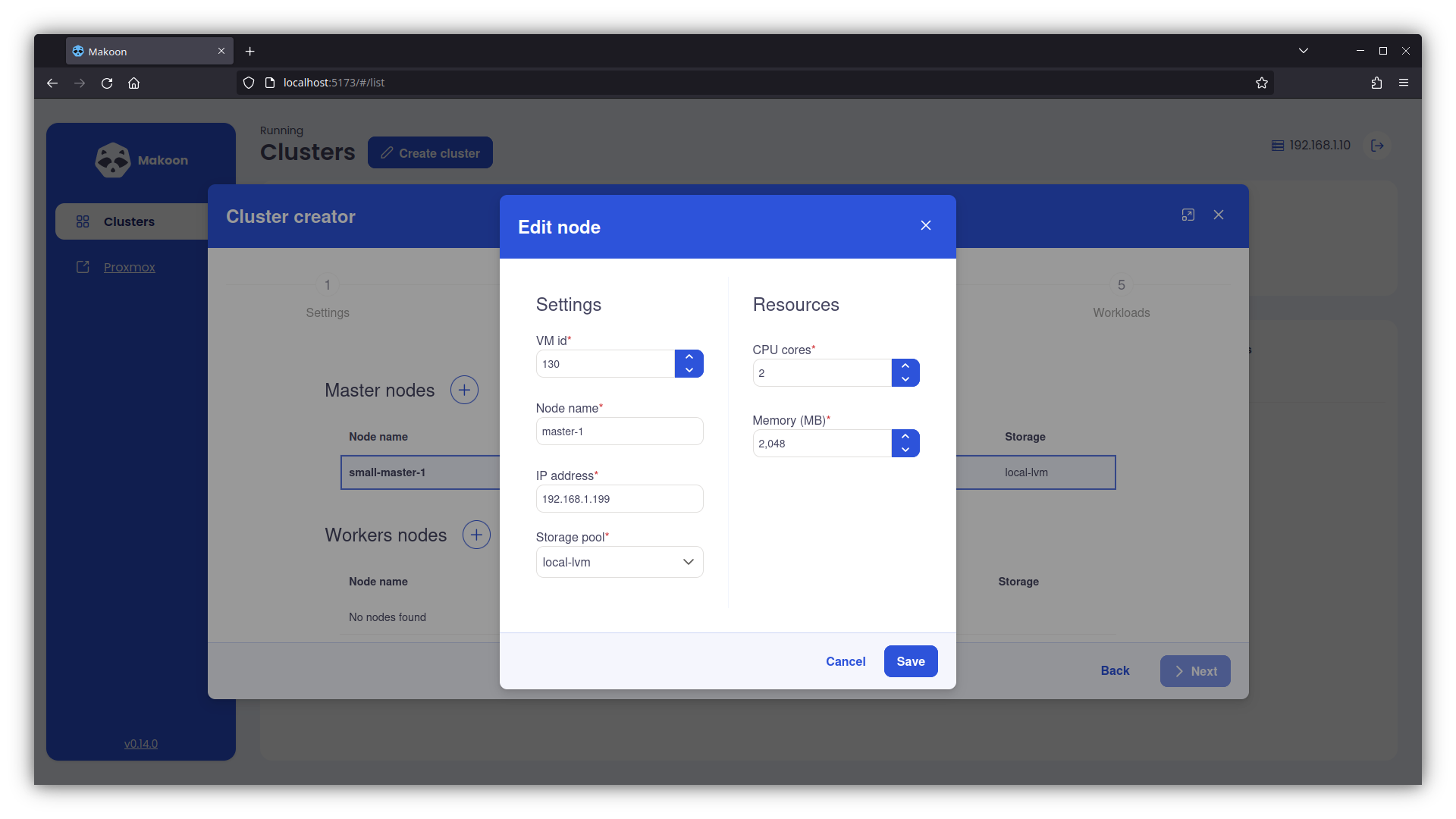Save the node changes
The image size is (1456, 819).
tap(910, 661)
